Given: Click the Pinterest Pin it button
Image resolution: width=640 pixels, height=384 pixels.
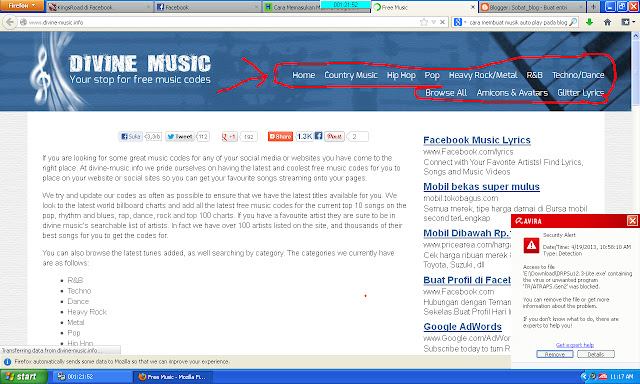Looking at the screenshot, I should tap(334, 136).
